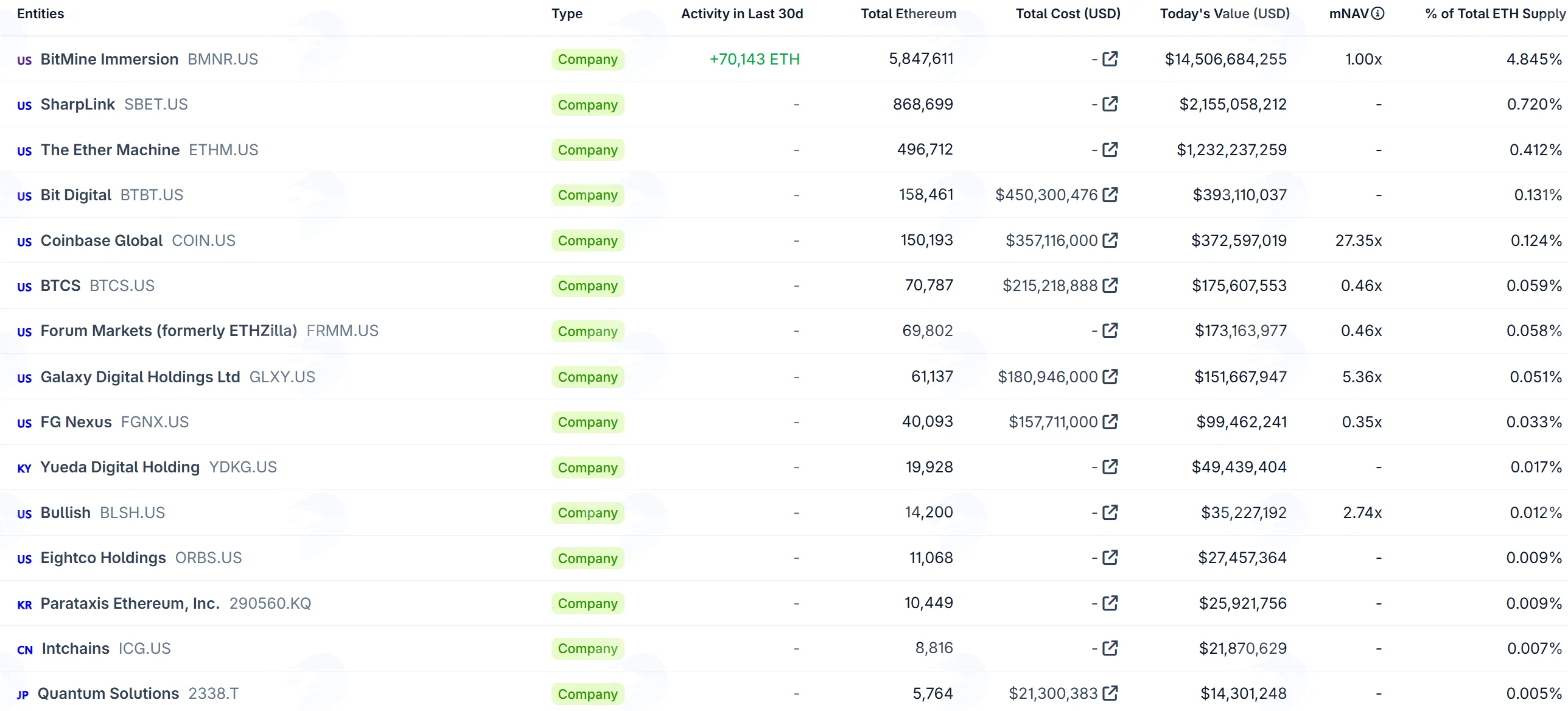Open Forum Markets cost source link icon
This screenshot has width=1568, height=711.
(1110, 330)
